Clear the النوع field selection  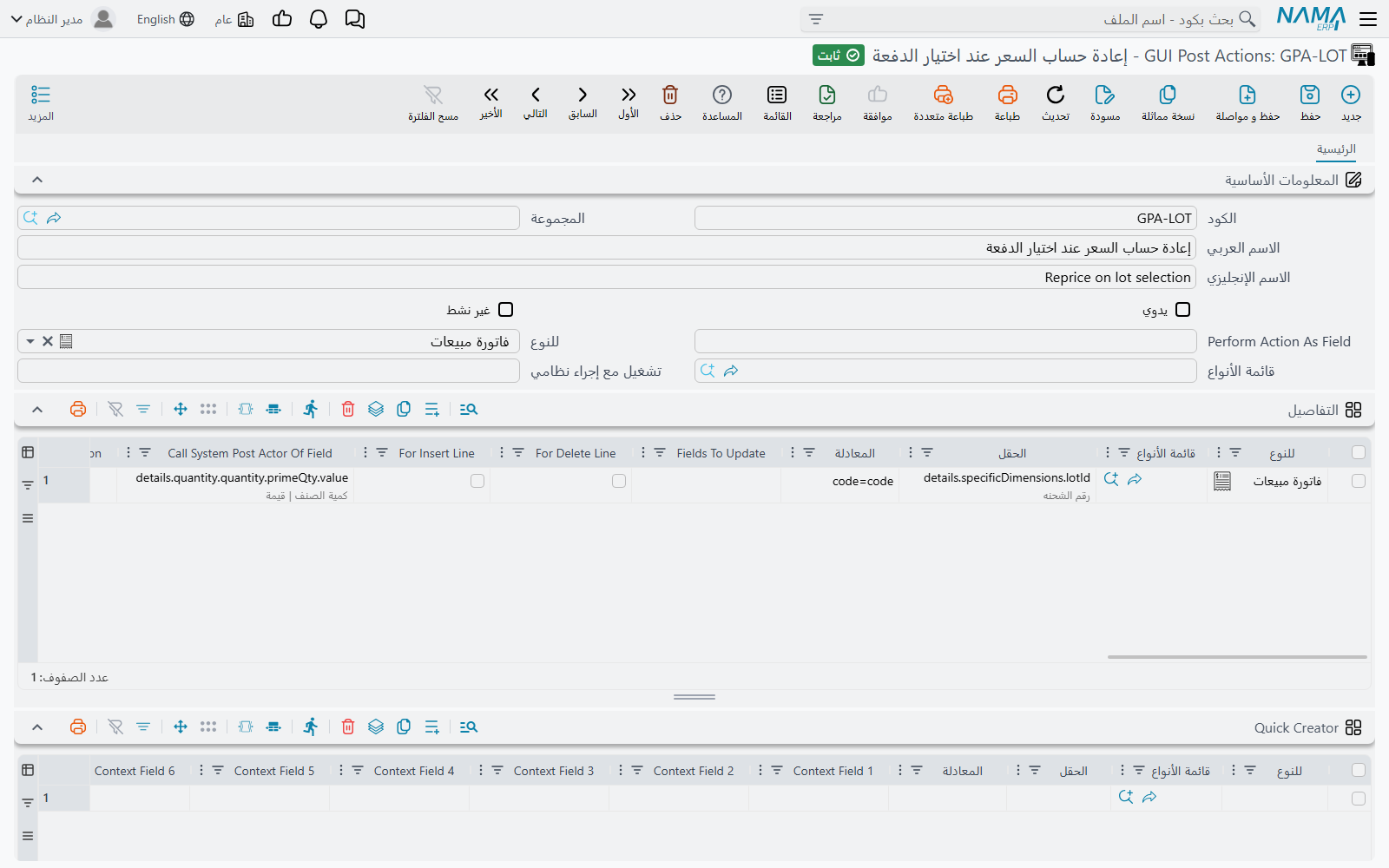pyautogui.click(x=48, y=341)
